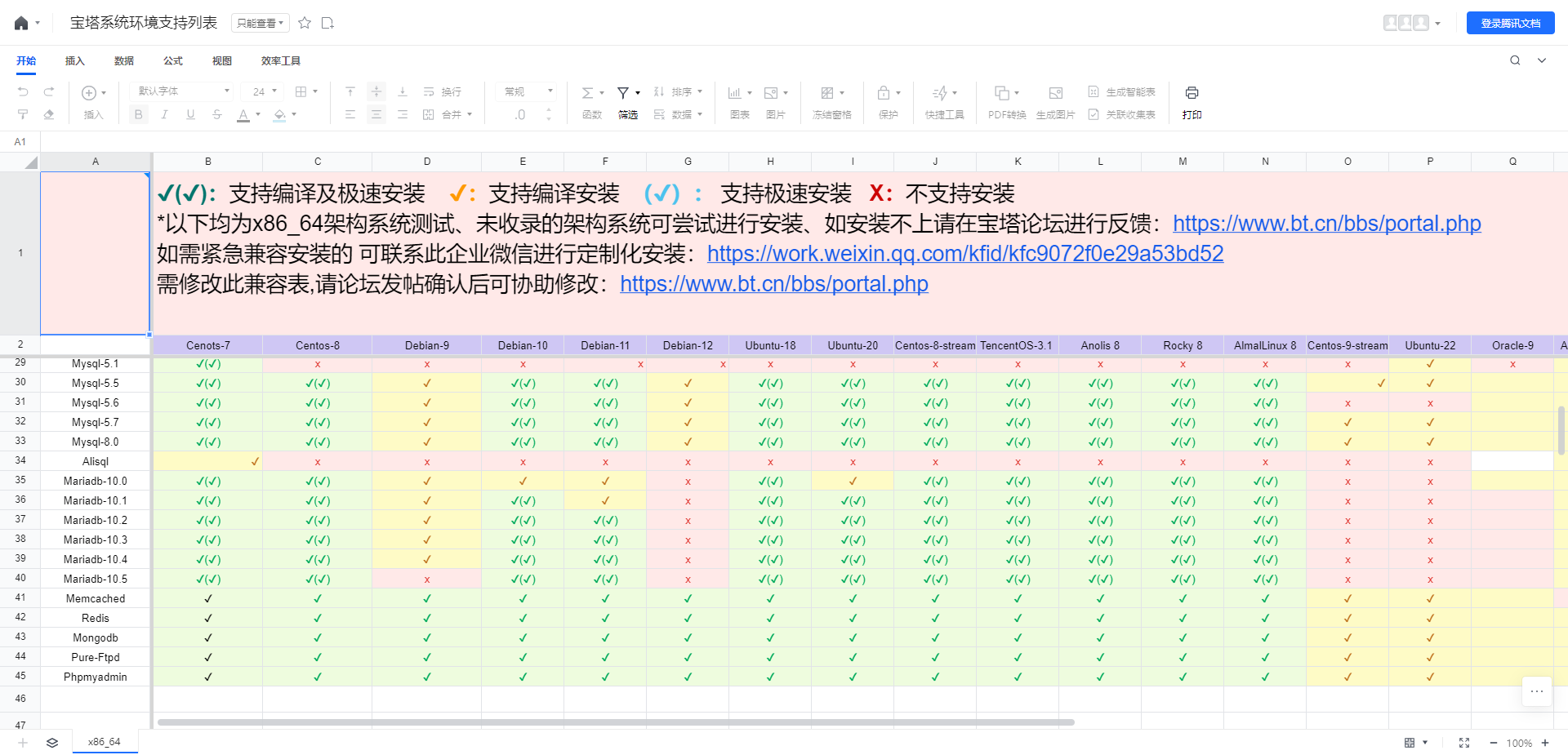Switch to the 公式 tab
1568x755 pixels.
(173, 60)
